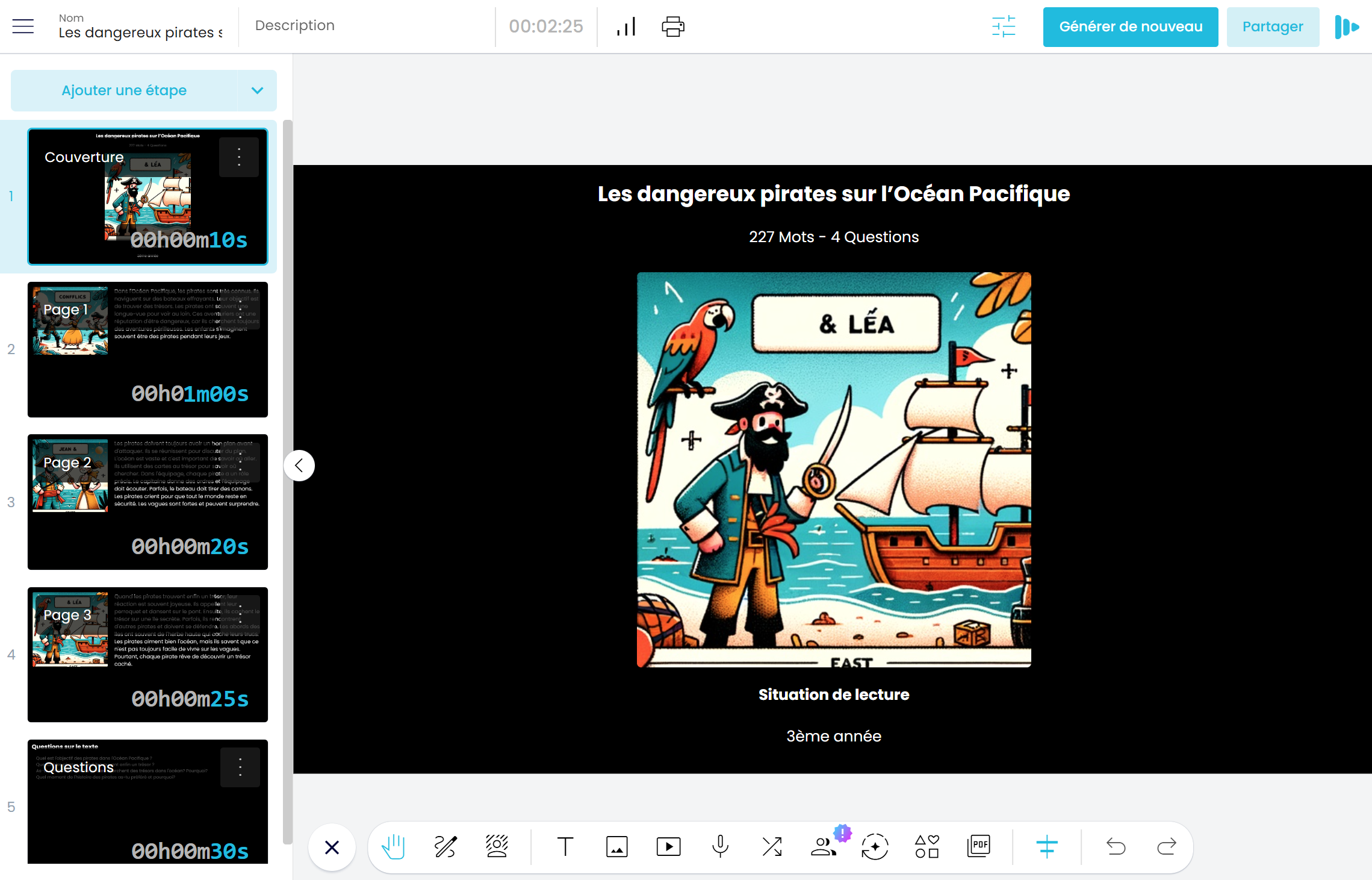
Task: Click the Situation de lecture text
Action: 834,694
